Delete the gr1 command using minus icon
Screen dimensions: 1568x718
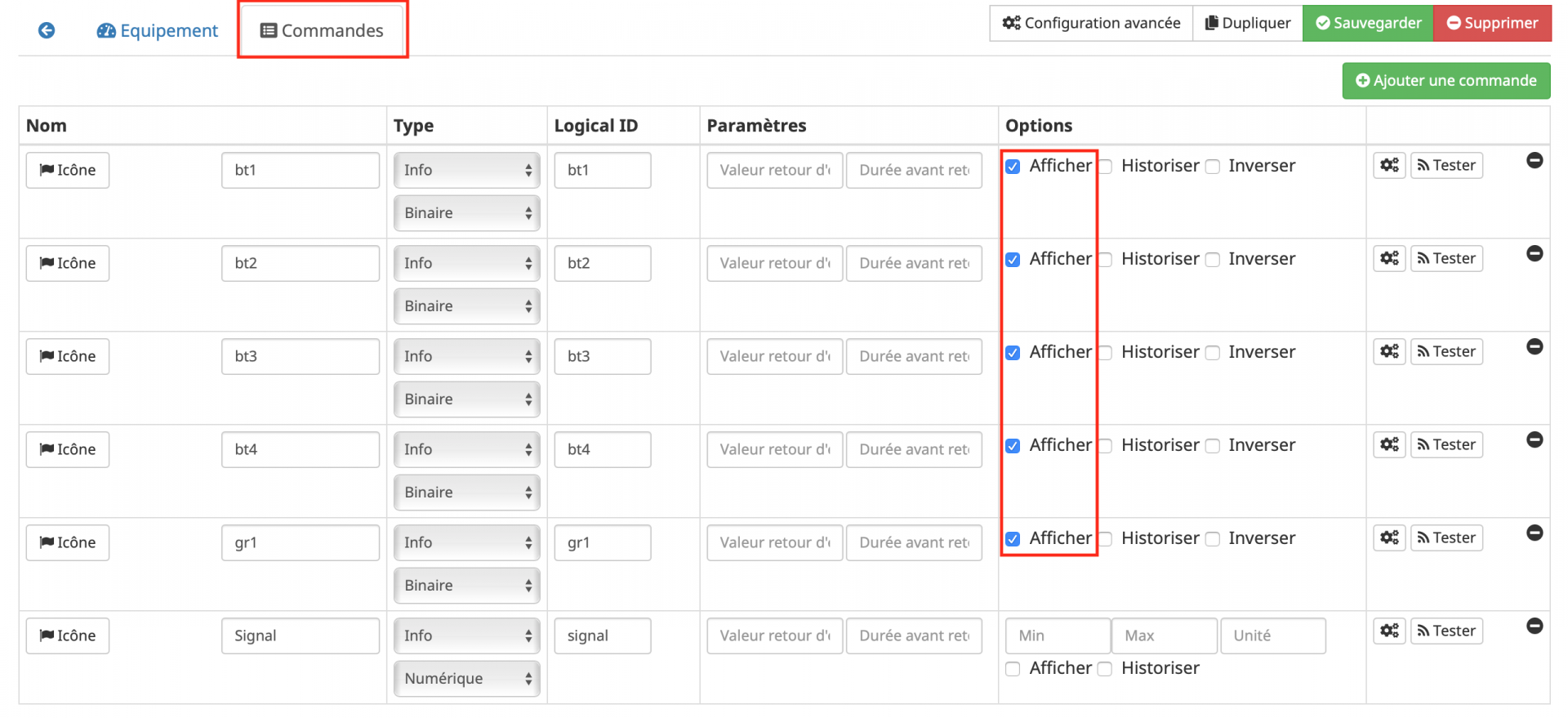tap(1535, 533)
